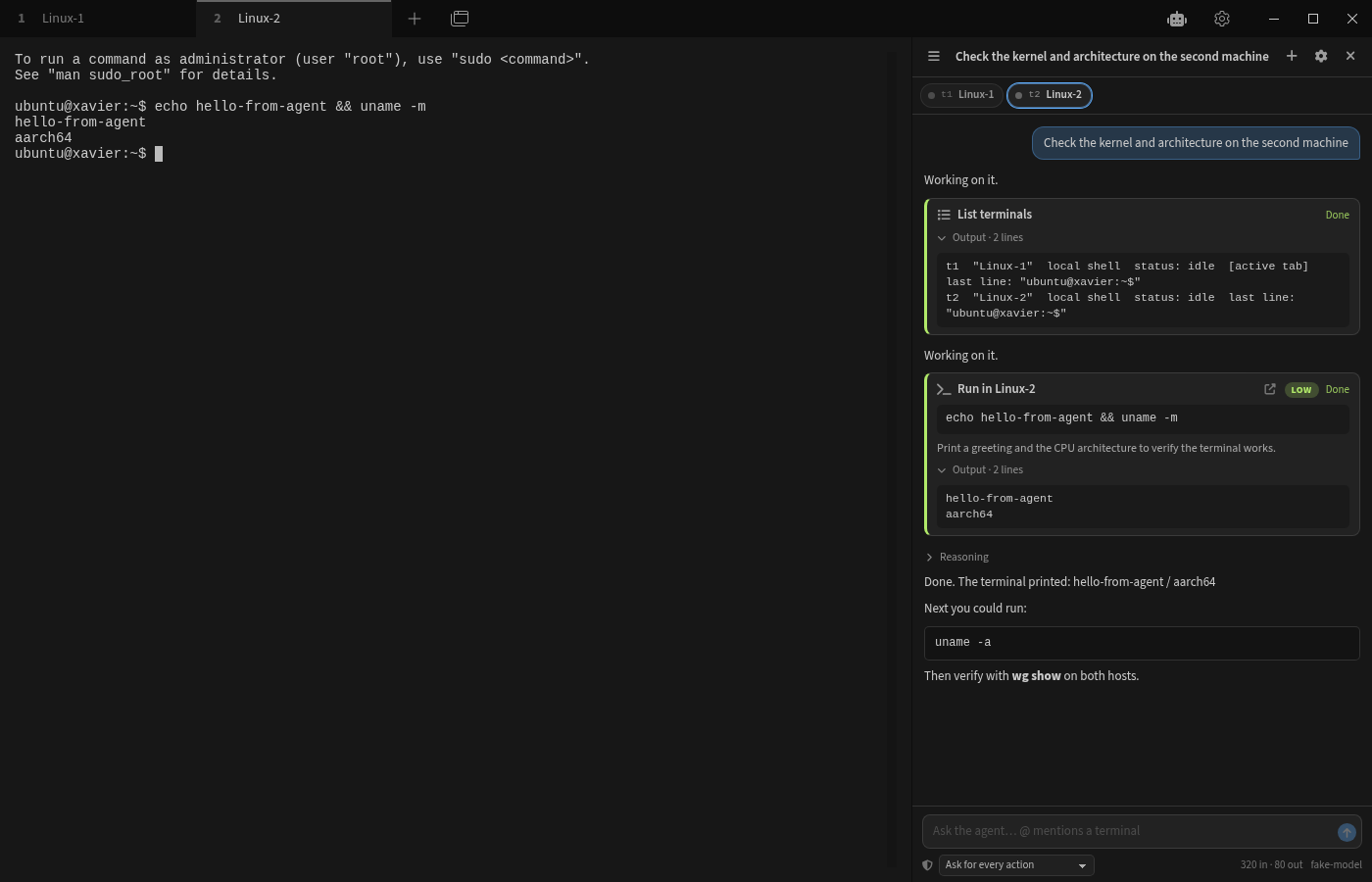1372x882 pixels.
Task: Focus the Ask the agent input field
Action: point(1127,831)
